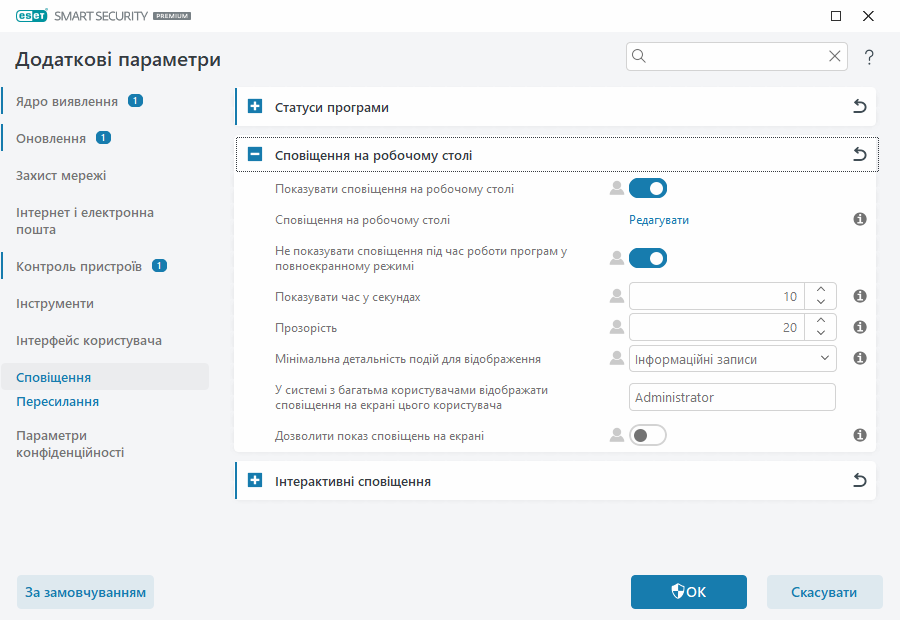Image resolution: width=900 pixels, height=620 pixels.
Task: Disable «Показувати сповіщення на робочому столі»
Action: pyautogui.click(x=648, y=188)
